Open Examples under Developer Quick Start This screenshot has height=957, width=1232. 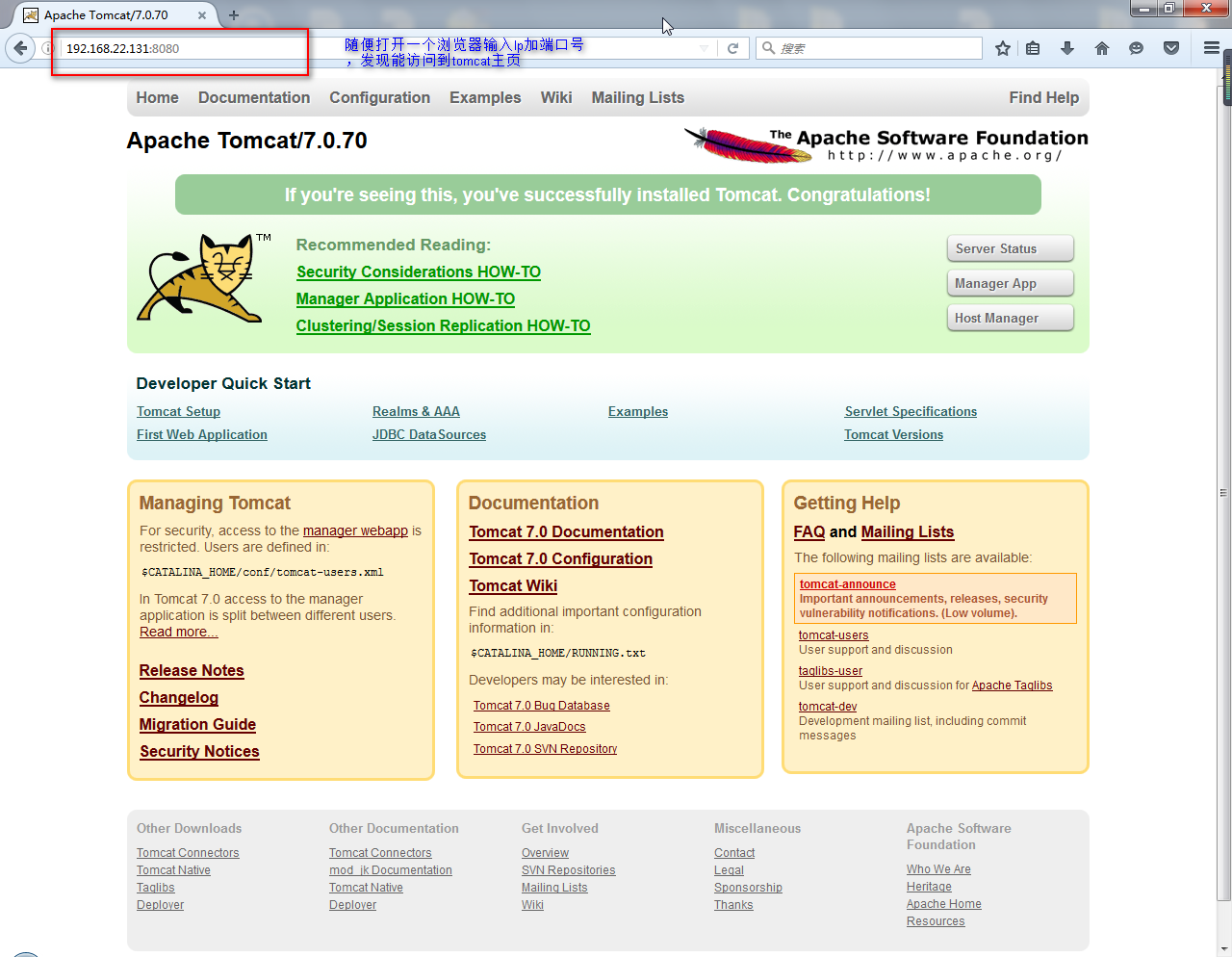click(638, 412)
